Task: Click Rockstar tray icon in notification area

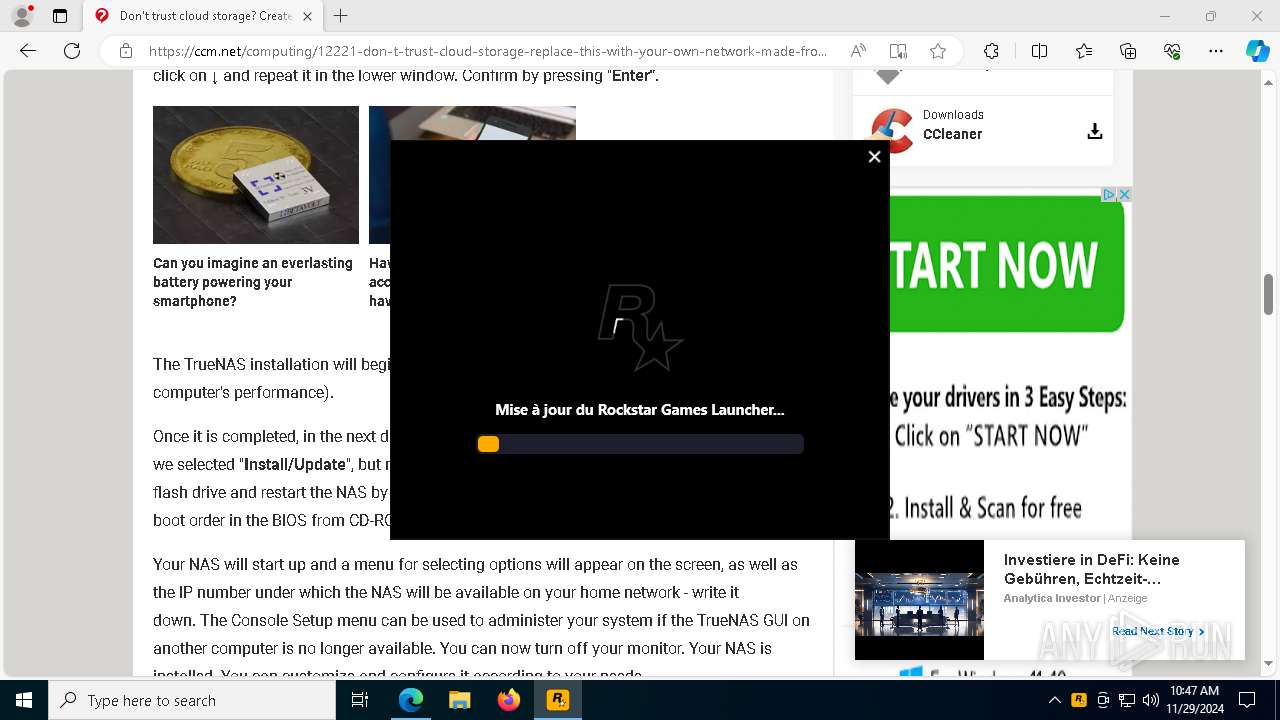Action: pos(1079,700)
